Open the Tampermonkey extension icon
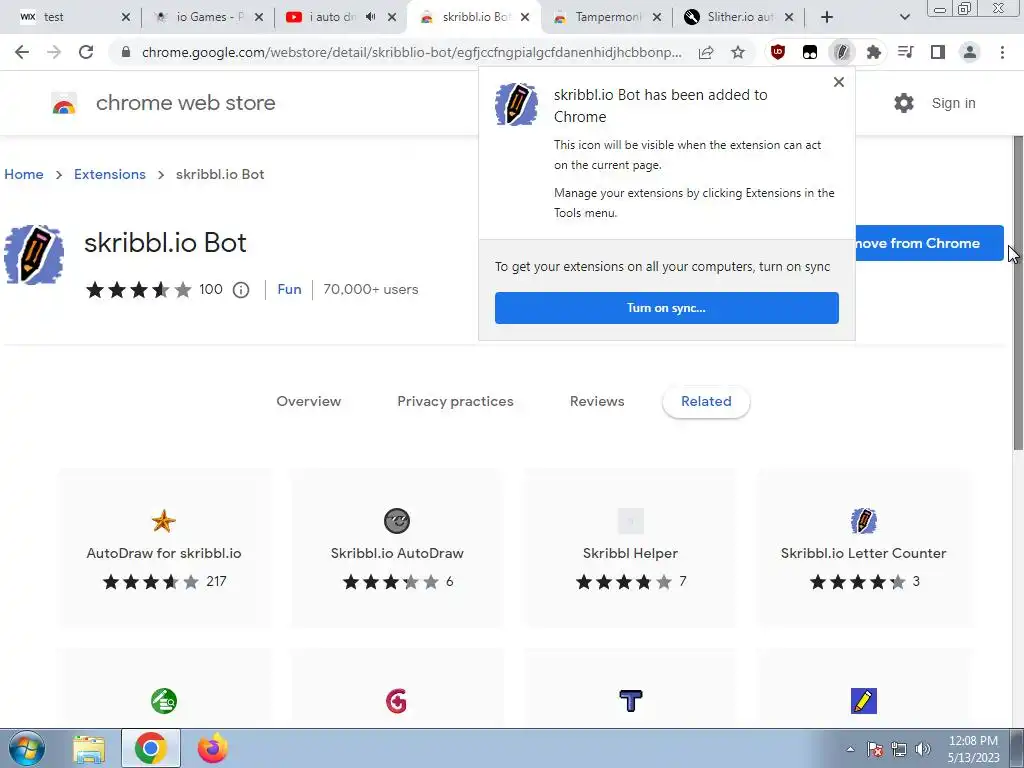Viewport: 1024px width, 768px height. 810,52
